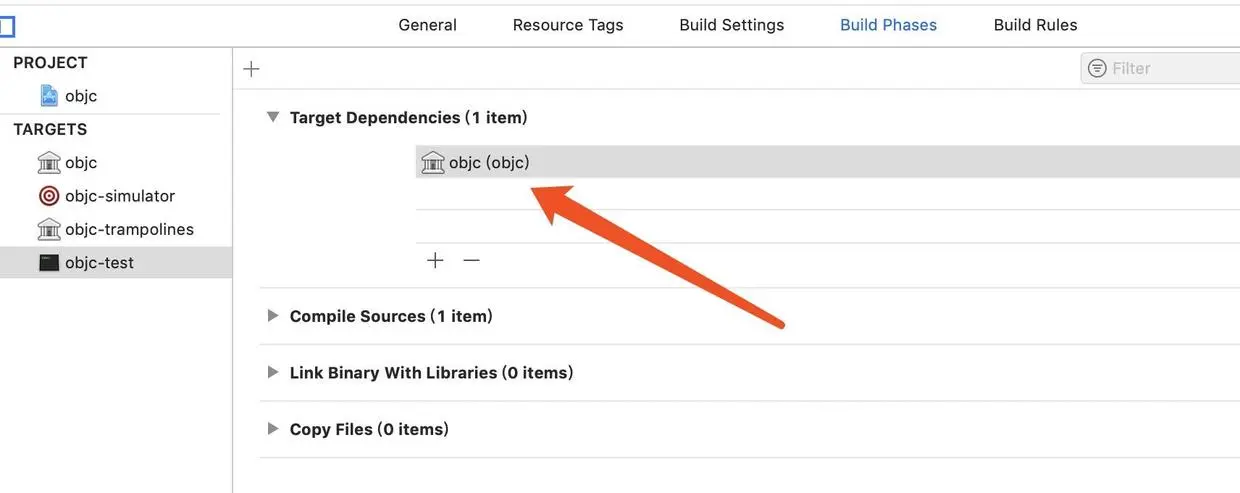Viewport: 1240px width, 493px height.
Task: Select the objc-trampolines library icon
Action: pos(49,229)
